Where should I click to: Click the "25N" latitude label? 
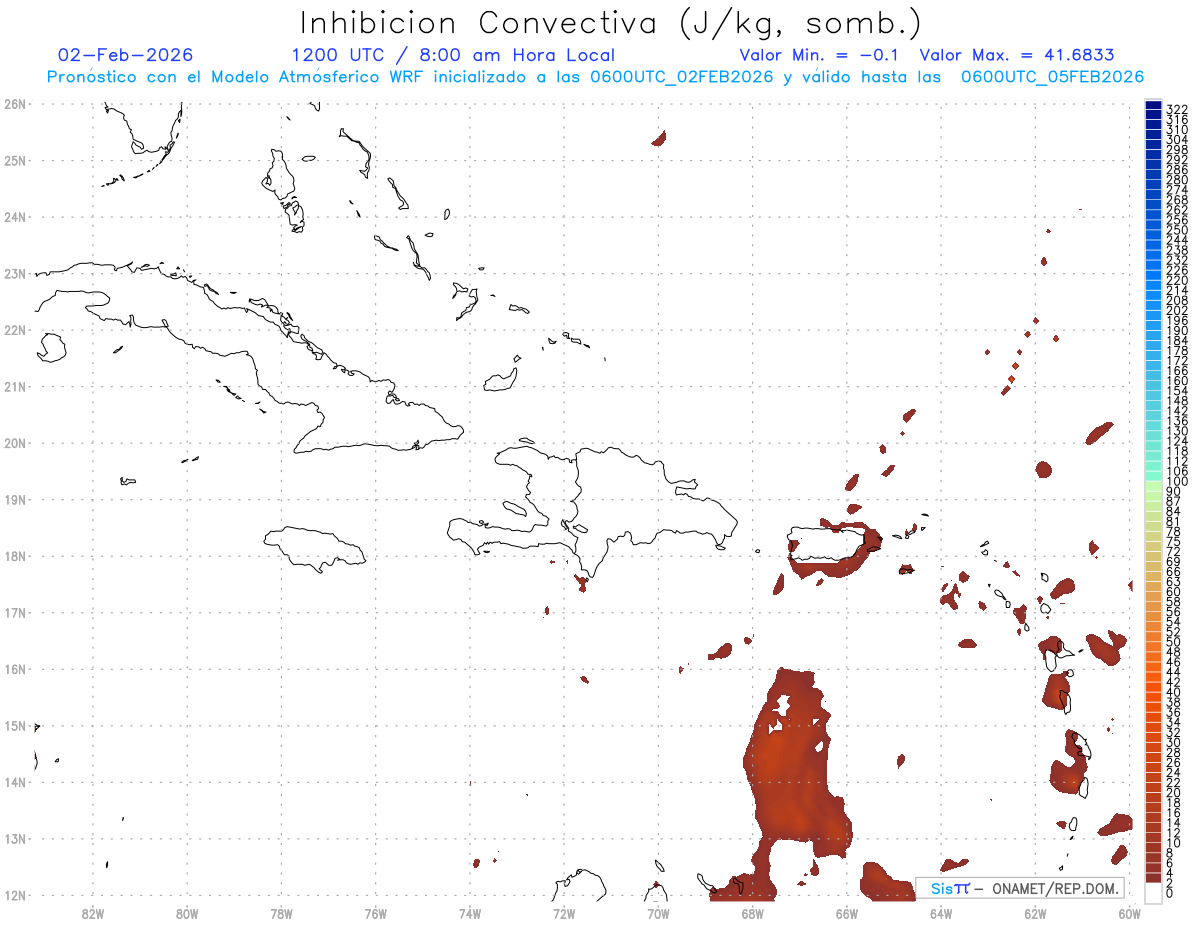14,160
